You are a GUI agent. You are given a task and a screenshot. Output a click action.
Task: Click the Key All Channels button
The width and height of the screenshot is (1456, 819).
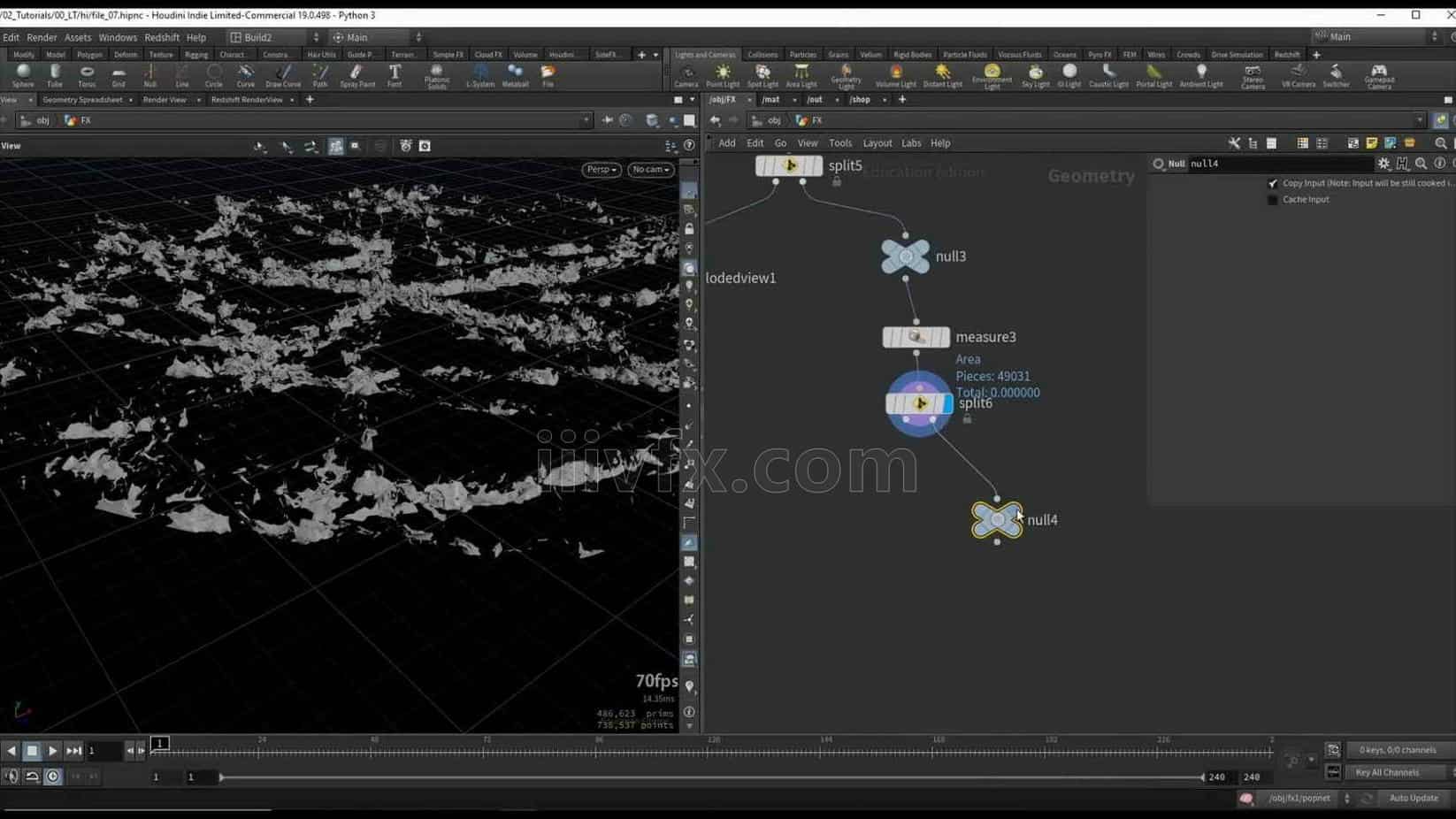tap(1386, 772)
